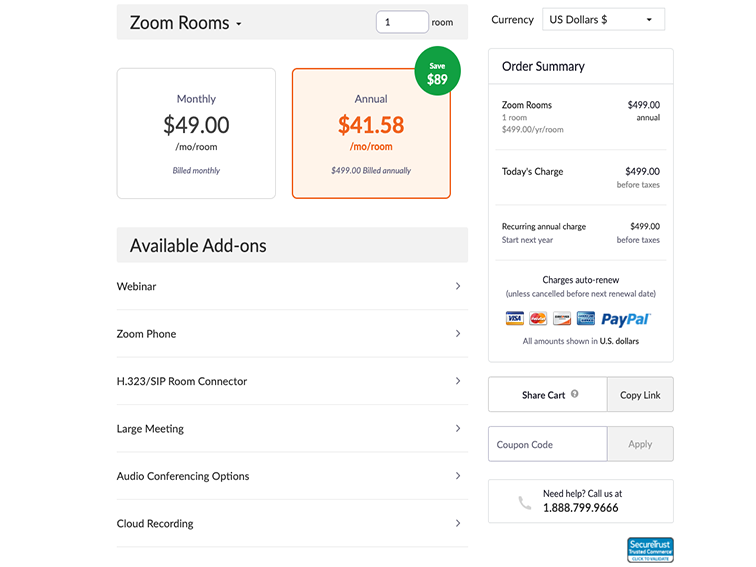Screen dimensions: 756x567
Task: Expand the Zoom Phone add-on
Action: click(291, 334)
